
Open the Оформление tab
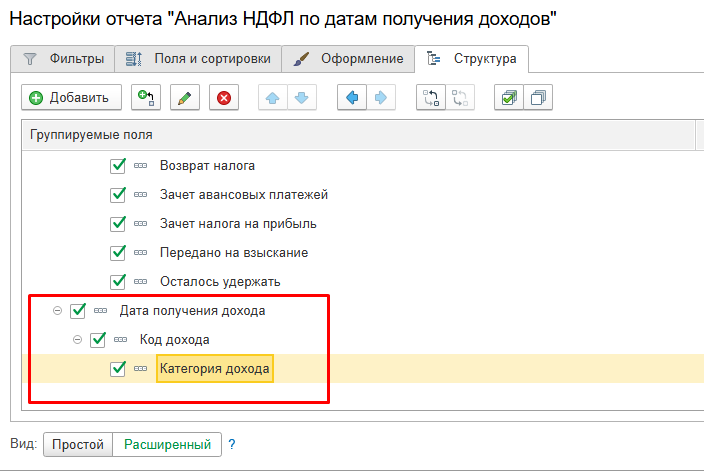pos(348,59)
